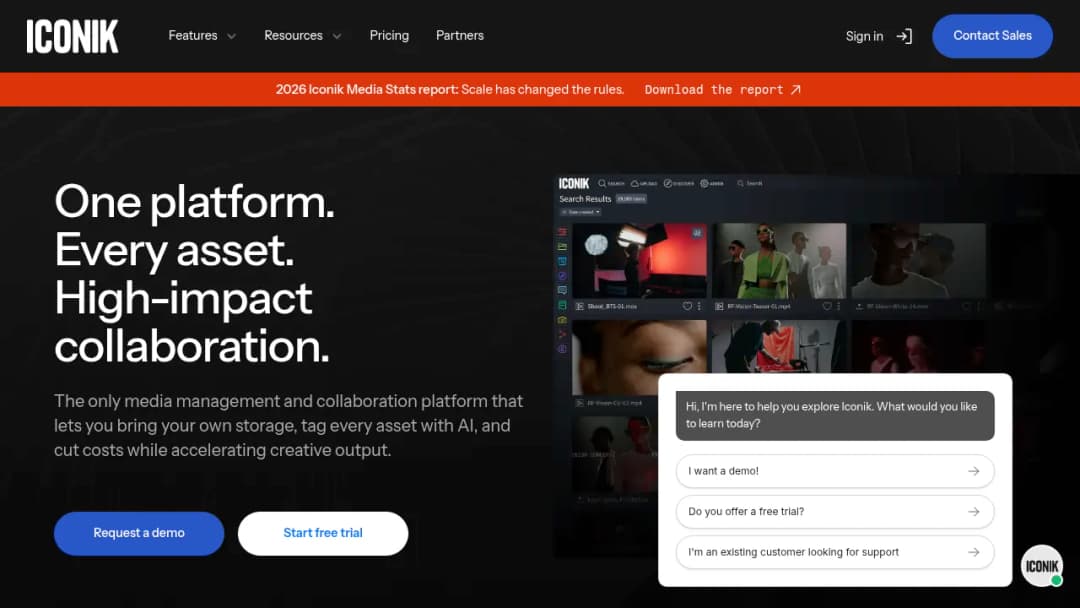Click the diagonal arrow icon after report
Viewport: 1080px width, 608px height.
pos(796,90)
